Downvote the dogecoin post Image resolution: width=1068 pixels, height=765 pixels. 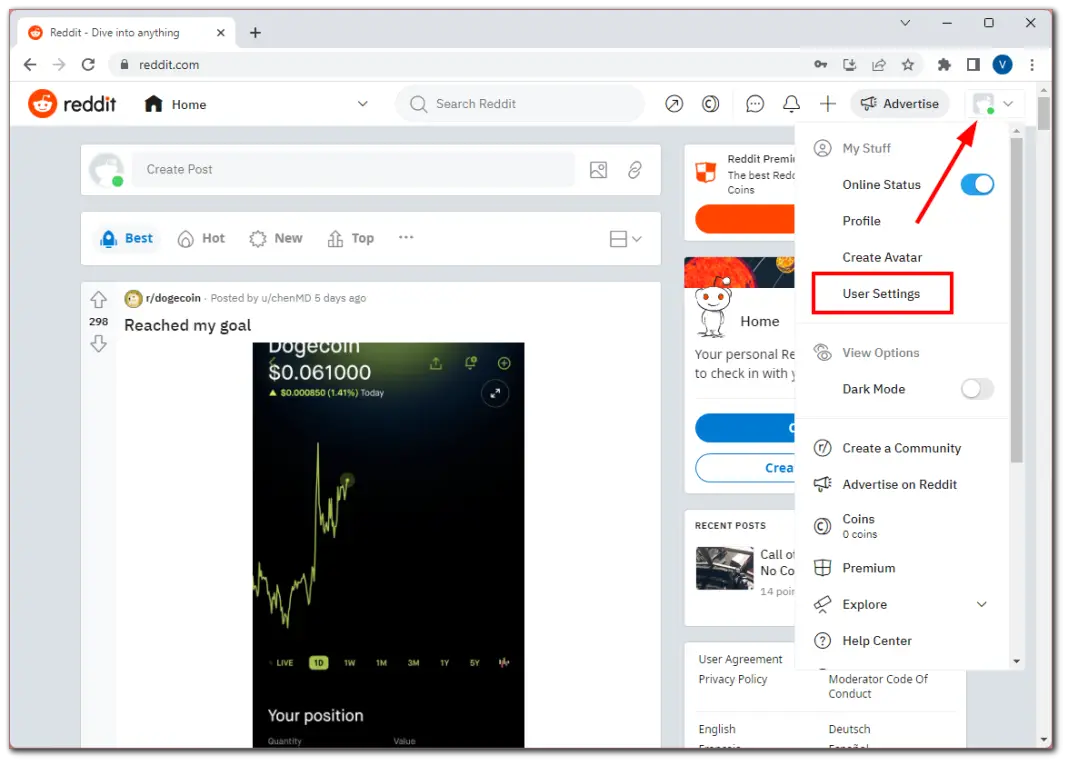click(98, 343)
